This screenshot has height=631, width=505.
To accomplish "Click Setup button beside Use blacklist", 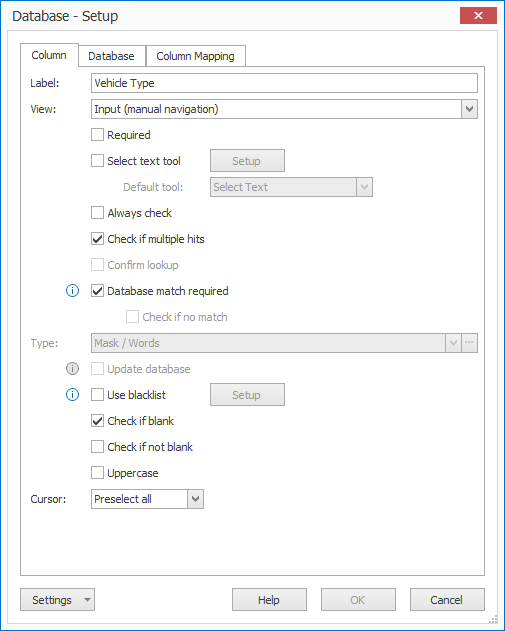I will pos(247,394).
